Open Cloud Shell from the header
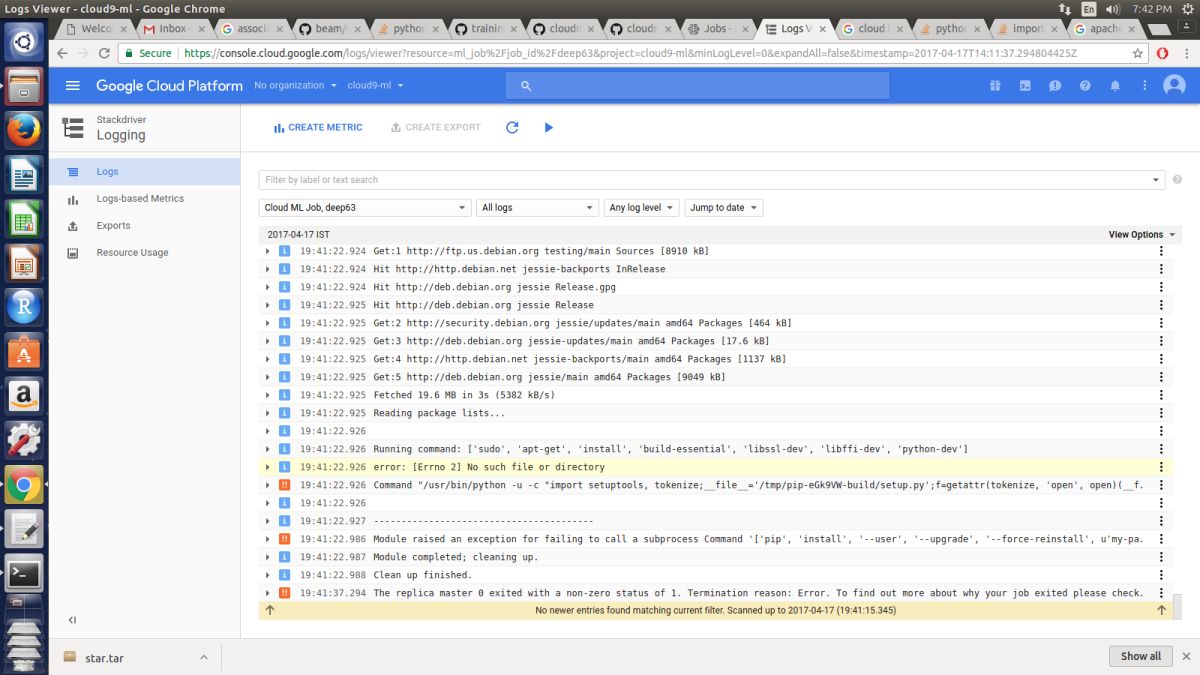 coord(1025,86)
